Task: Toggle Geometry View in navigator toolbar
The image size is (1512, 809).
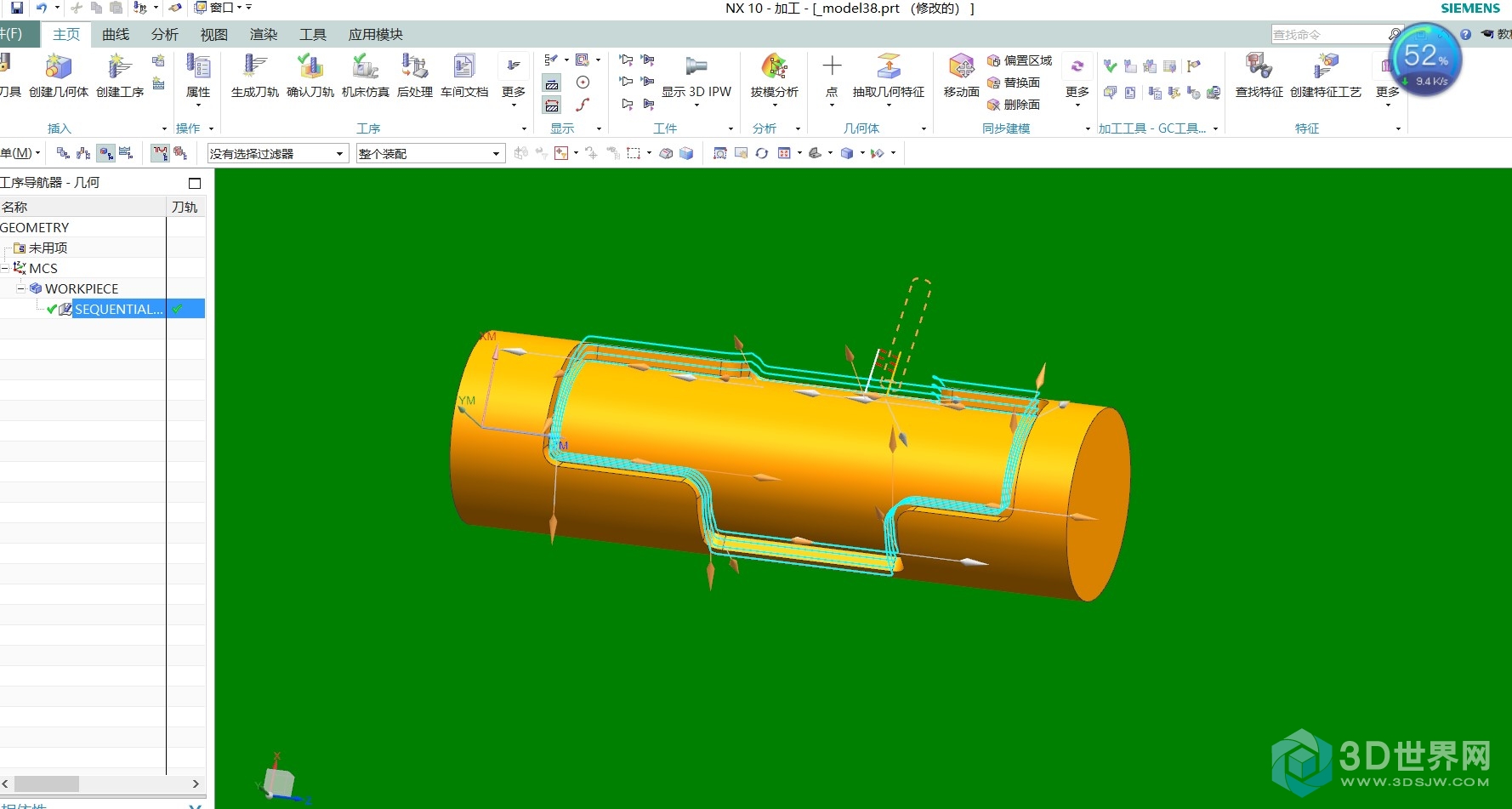Action: [105, 153]
